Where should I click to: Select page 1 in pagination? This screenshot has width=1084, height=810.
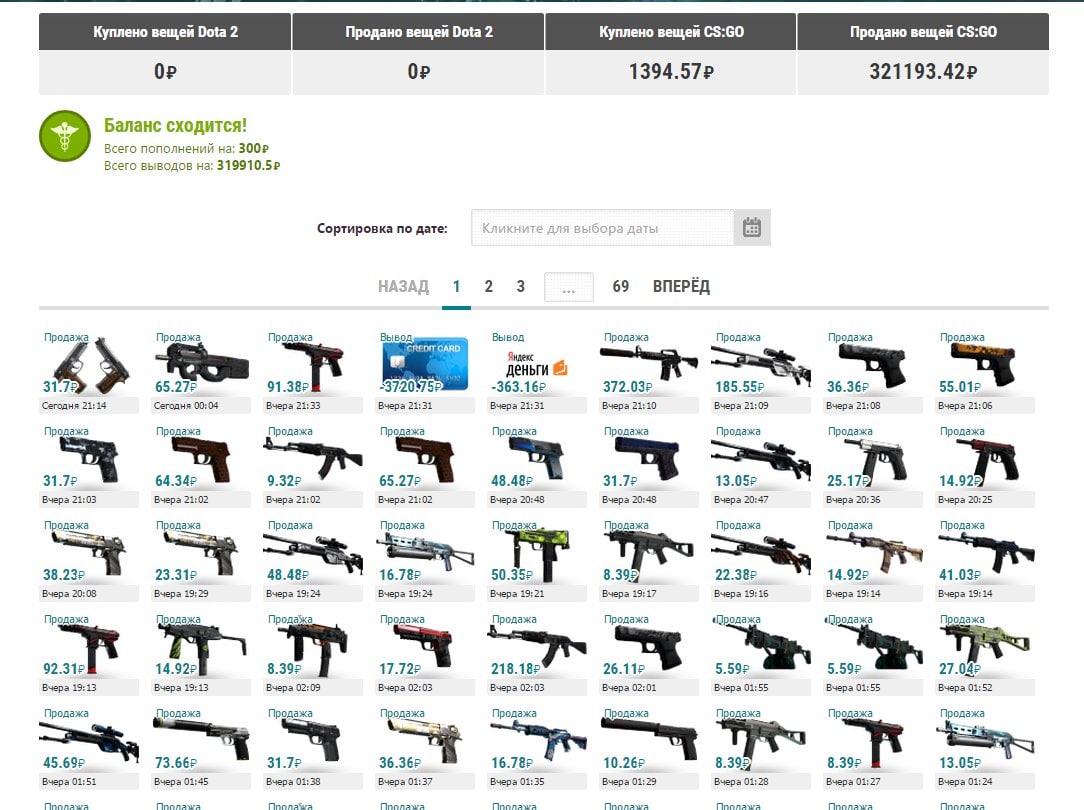pos(456,286)
